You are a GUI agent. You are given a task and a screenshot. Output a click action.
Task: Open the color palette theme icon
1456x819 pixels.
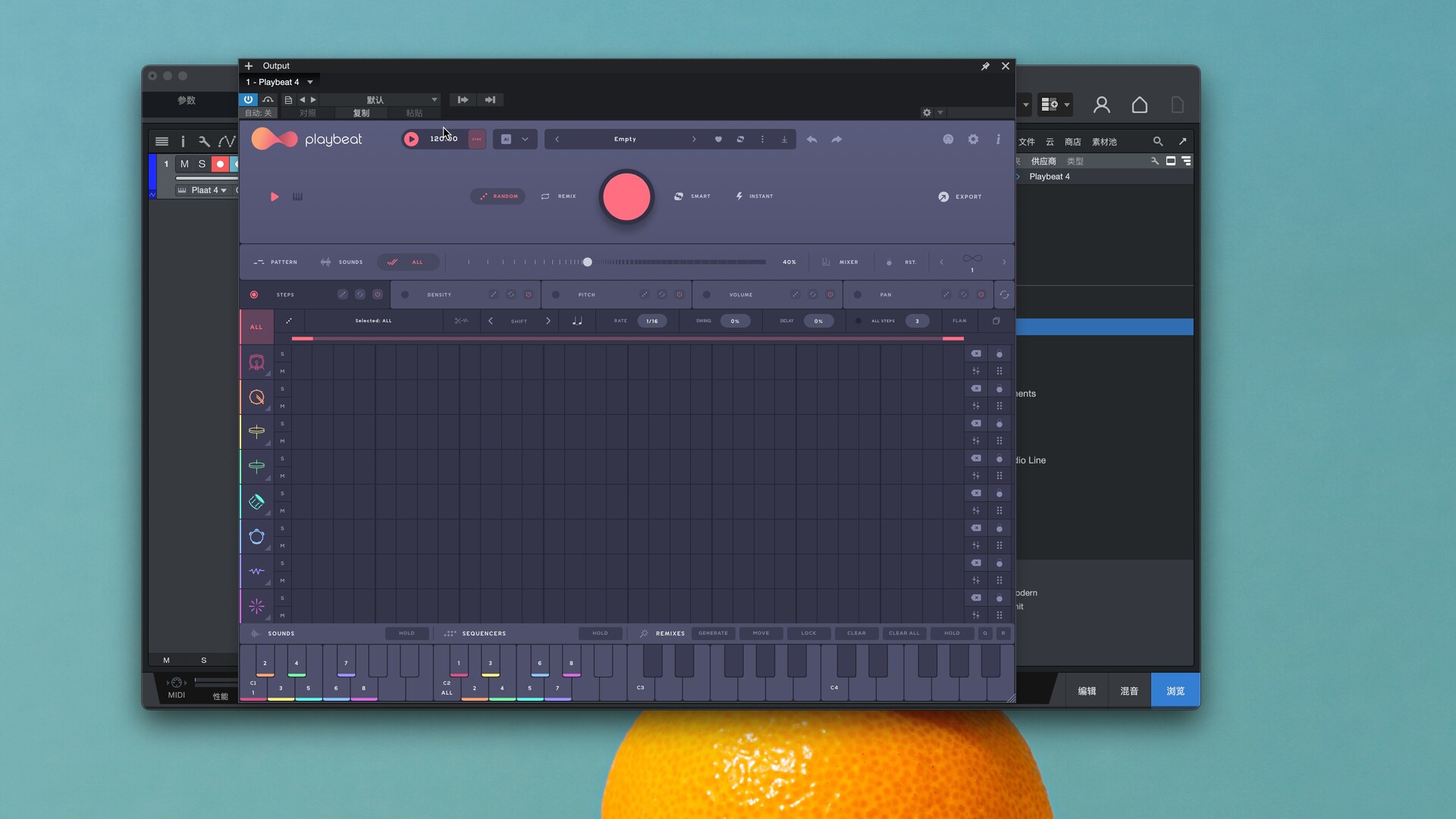[948, 140]
